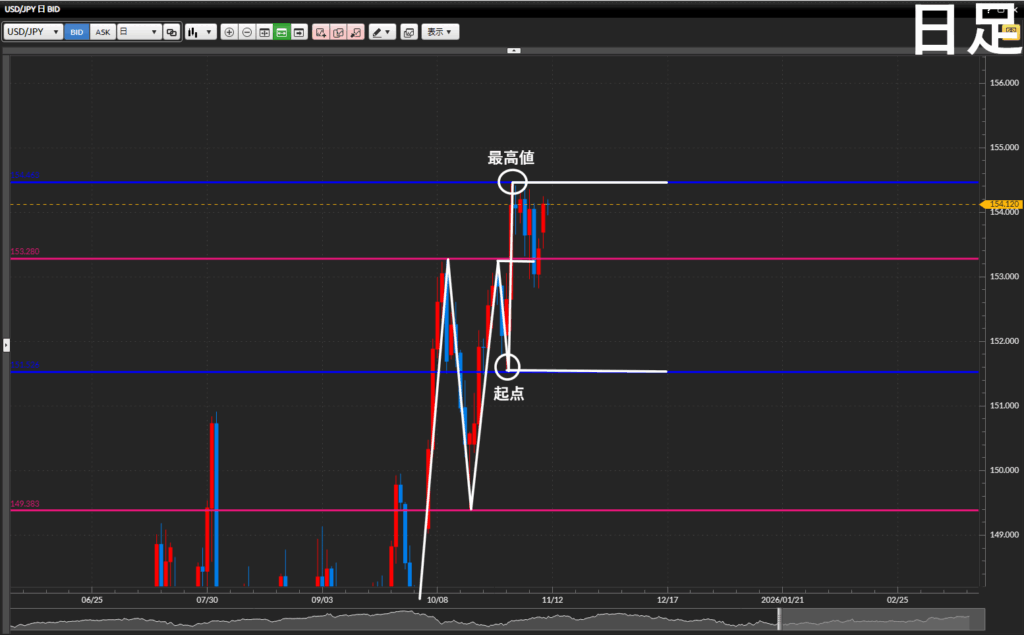The image size is (1024, 635).
Task: Click the 154.120 current price label
Action: 1003,204
